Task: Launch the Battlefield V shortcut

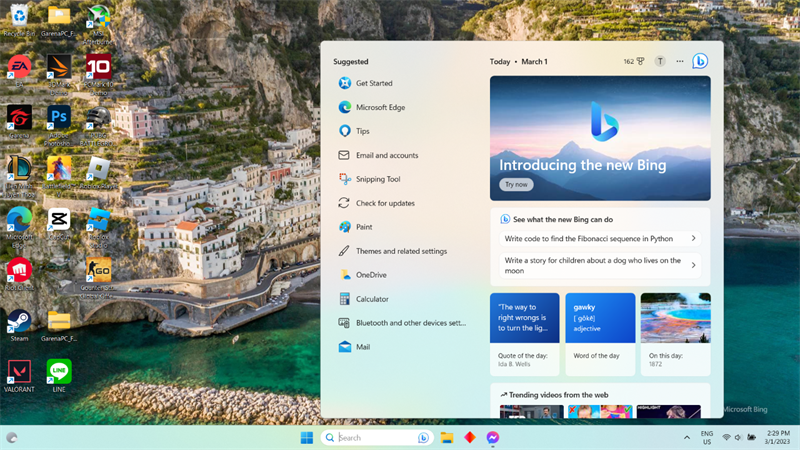Action: pyautogui.click(x=59, y=176)
